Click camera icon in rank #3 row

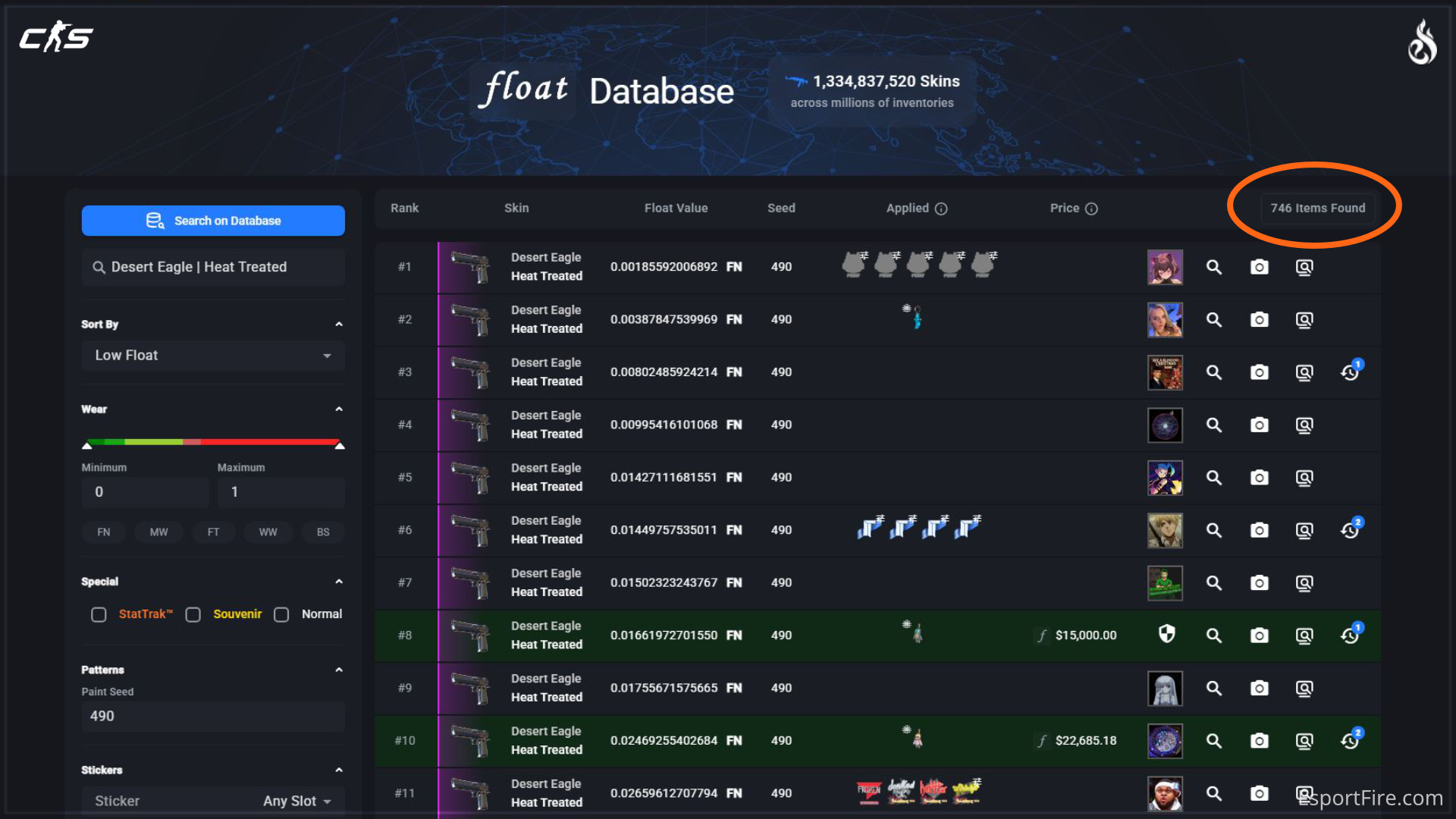tap(1259, 372)
